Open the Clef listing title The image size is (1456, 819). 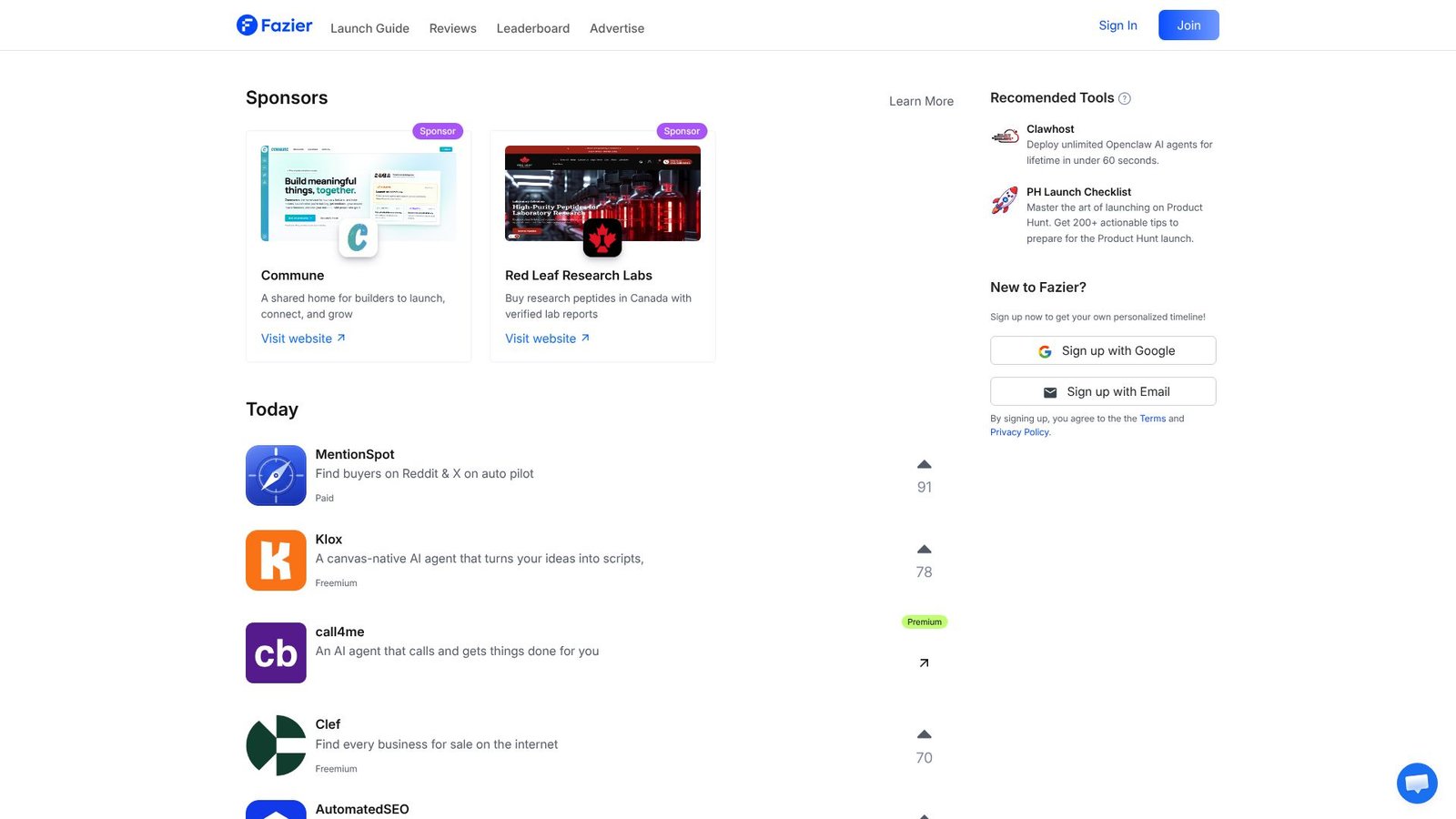pos(328,724)
